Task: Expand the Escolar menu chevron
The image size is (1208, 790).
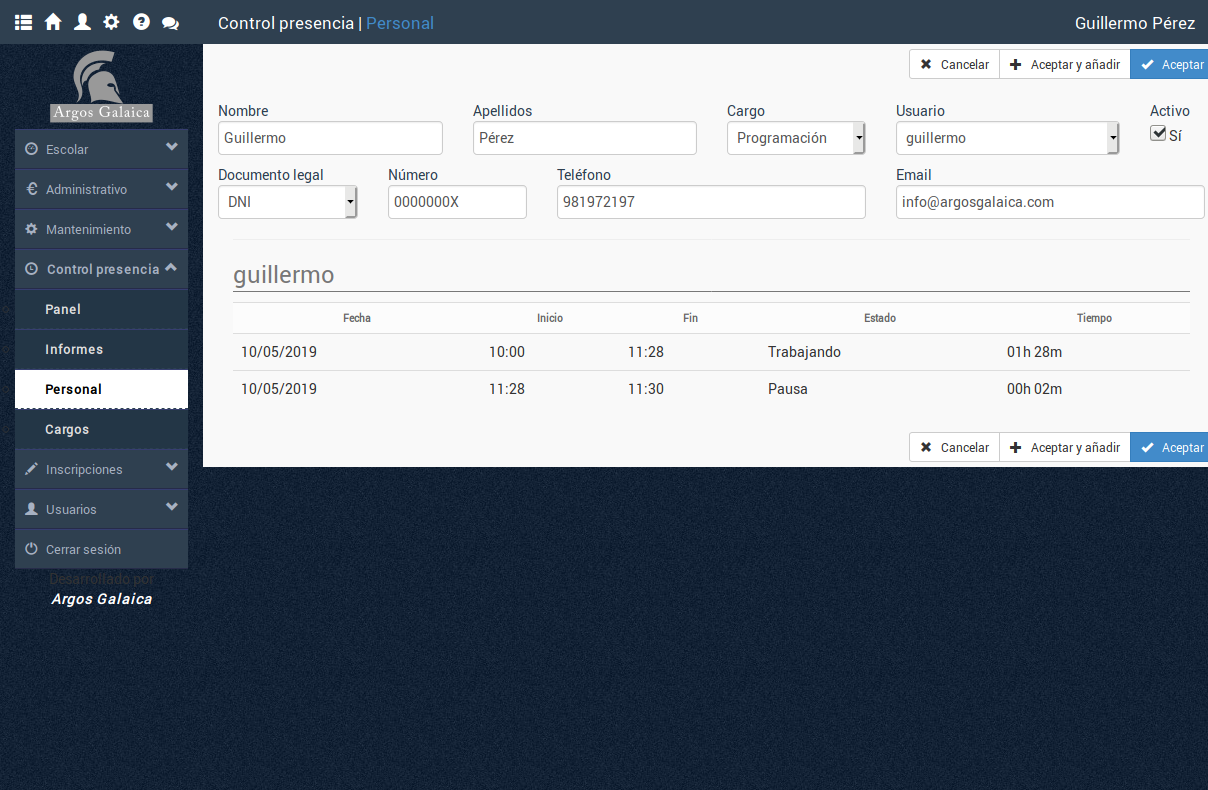Action: click(172, 148)
